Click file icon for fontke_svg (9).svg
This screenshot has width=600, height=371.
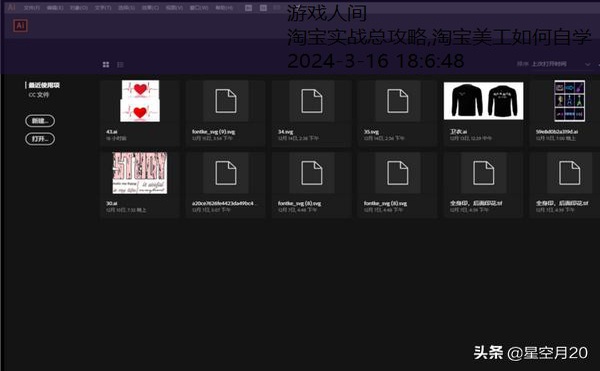226,101
